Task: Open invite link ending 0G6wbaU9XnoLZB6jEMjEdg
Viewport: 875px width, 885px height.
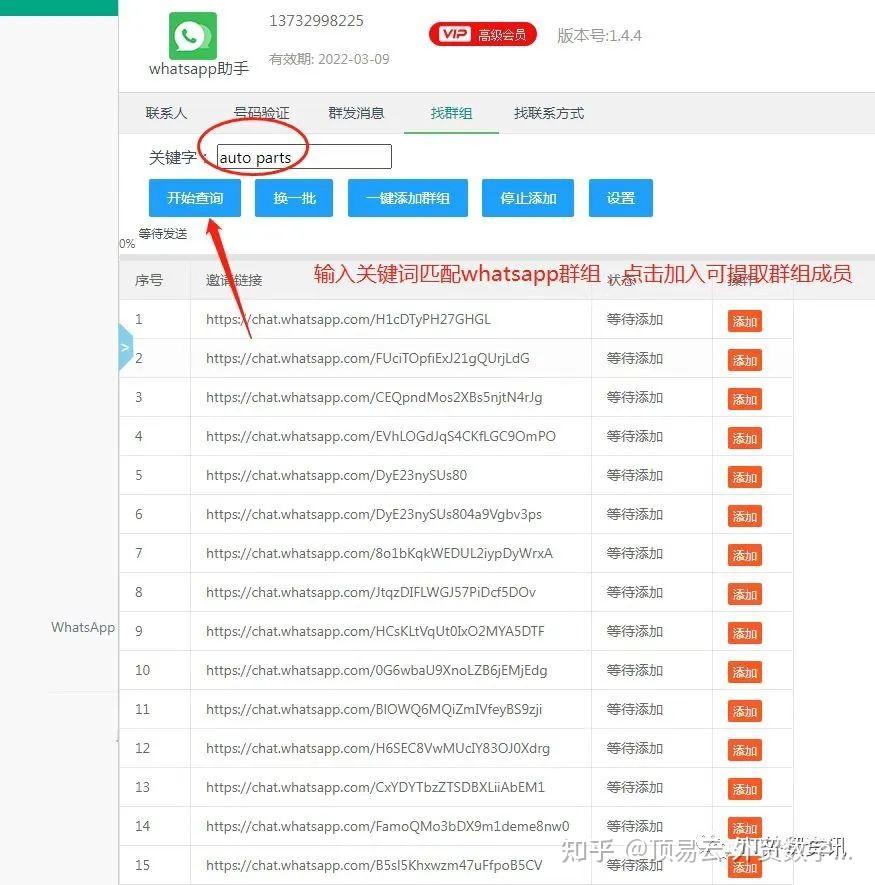Action: pyautogui.click(x=377, y=670)
